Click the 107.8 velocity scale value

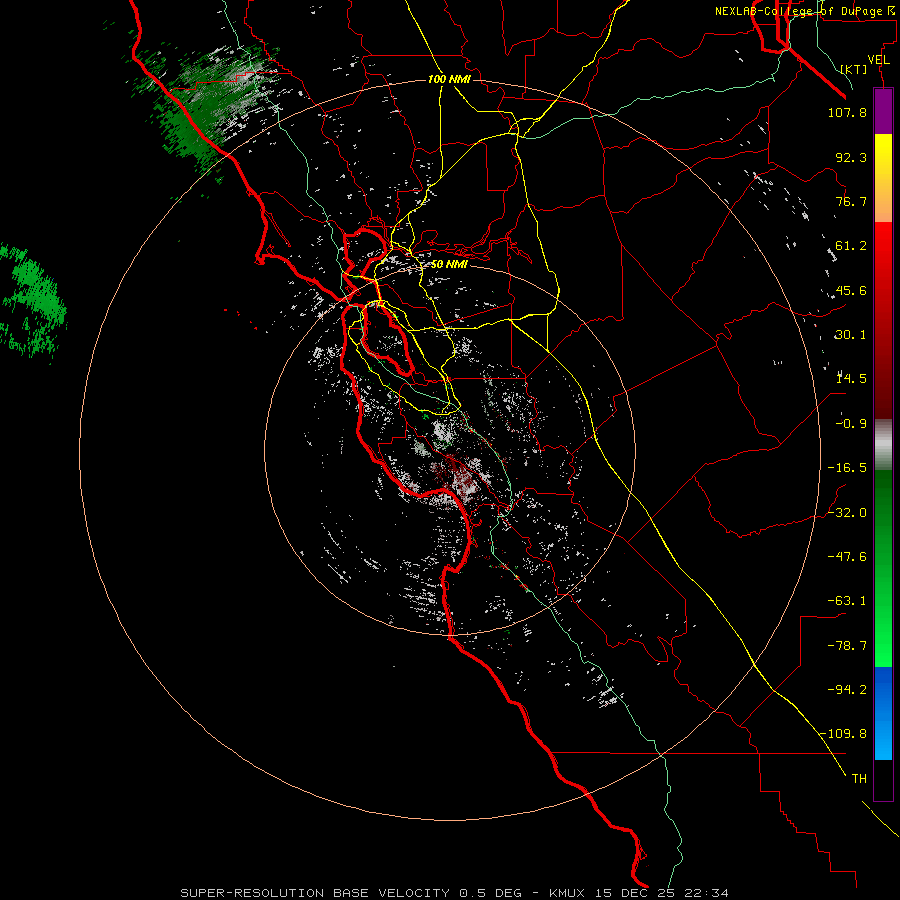(847, 112)
